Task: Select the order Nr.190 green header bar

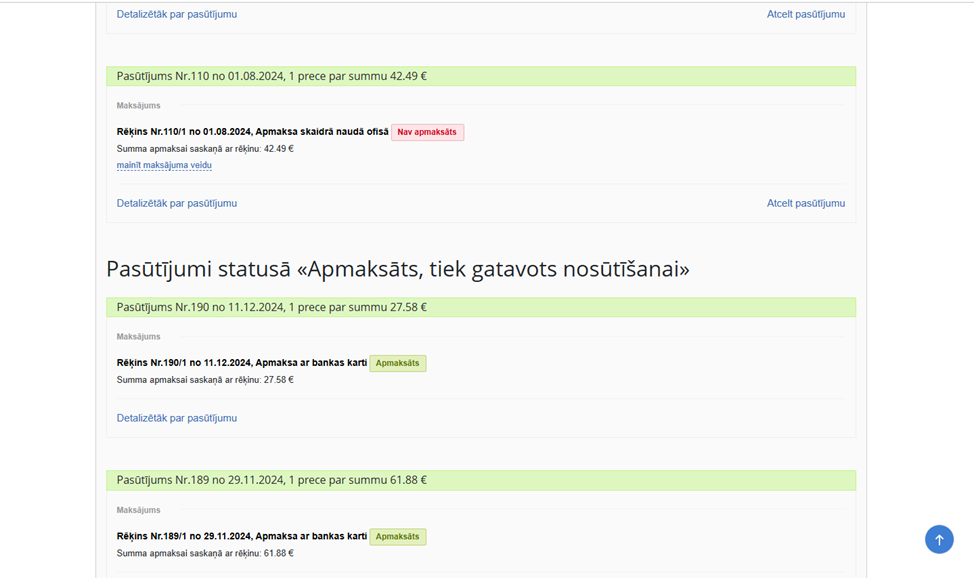Action: tap(481, 307)
